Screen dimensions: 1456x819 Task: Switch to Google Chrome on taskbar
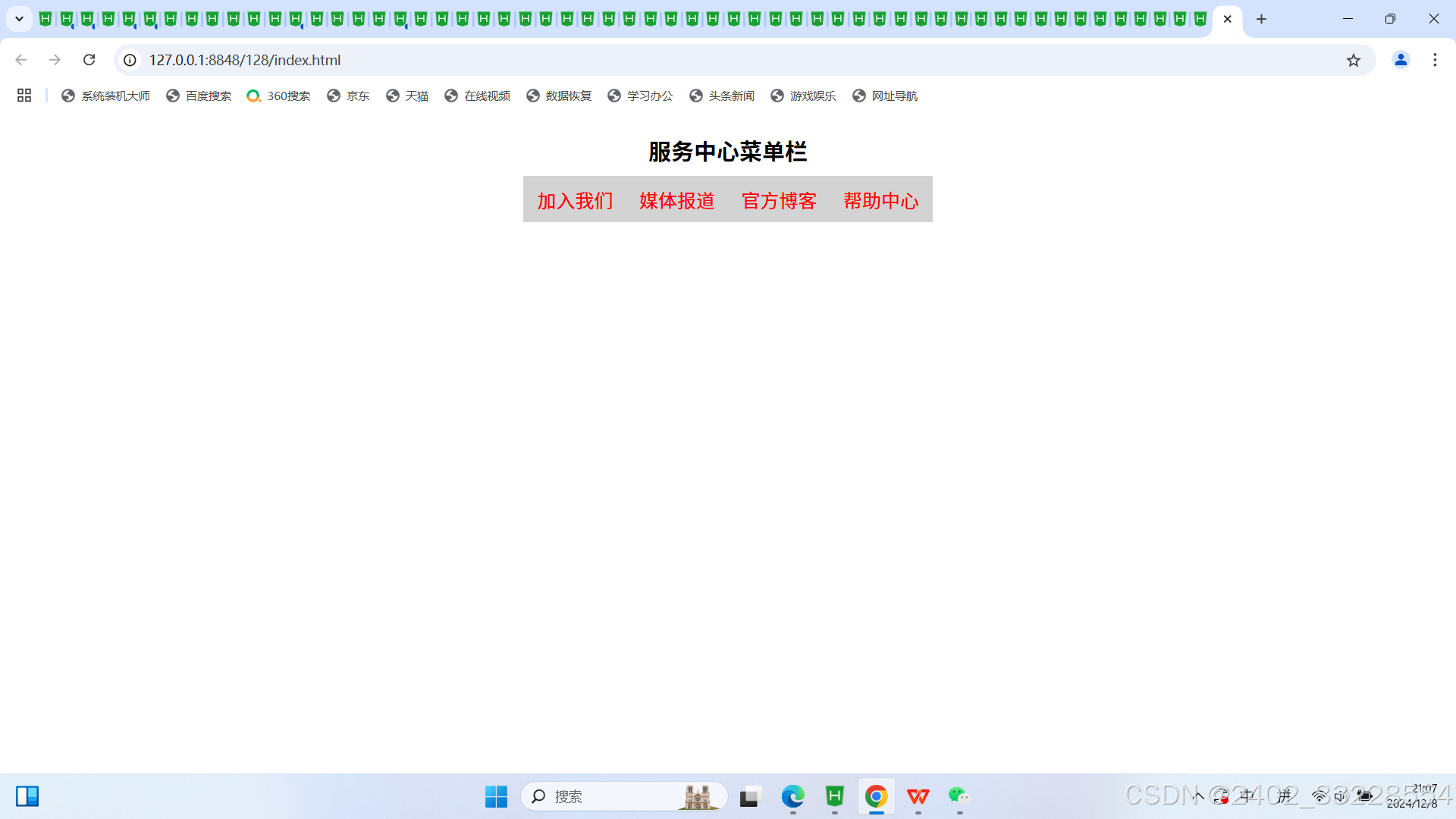[x=877, y=796]
